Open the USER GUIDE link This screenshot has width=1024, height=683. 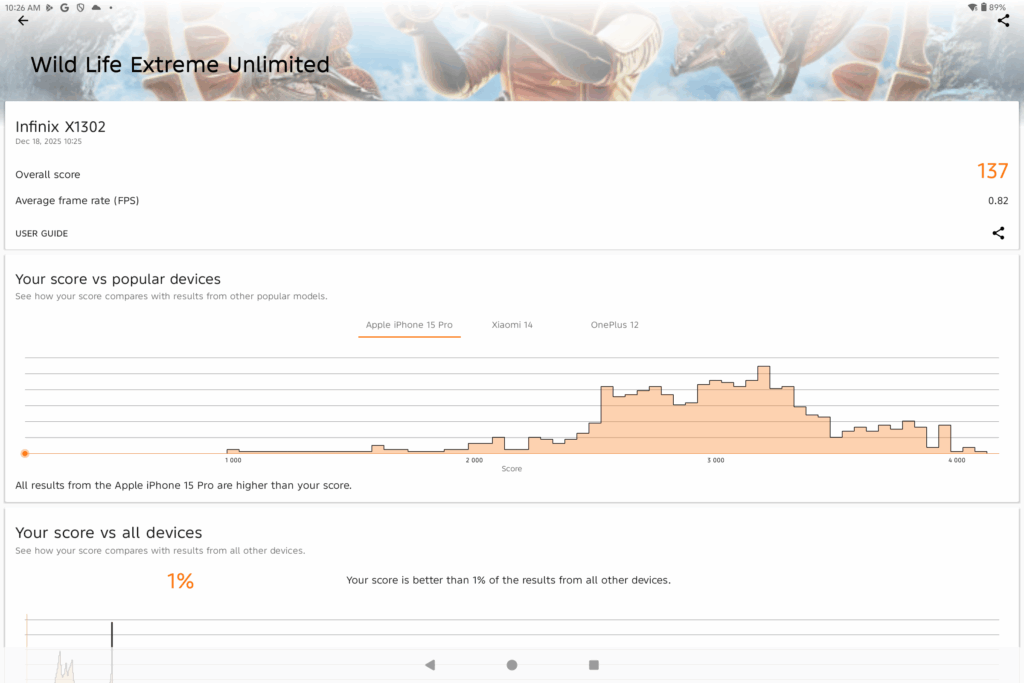(42, 234)
